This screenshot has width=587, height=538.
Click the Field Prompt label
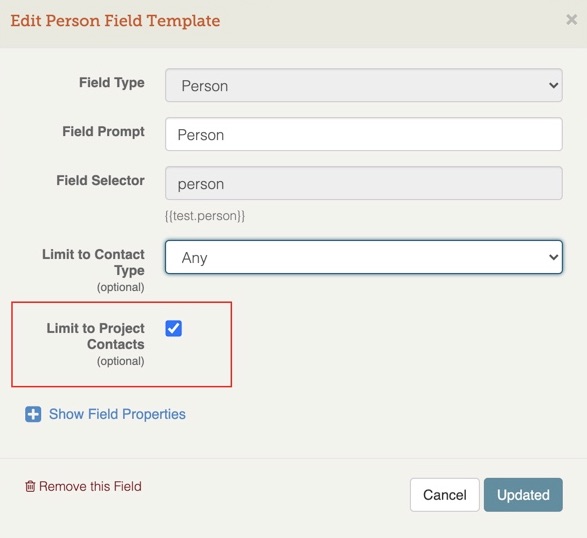(x=103, y=132)
